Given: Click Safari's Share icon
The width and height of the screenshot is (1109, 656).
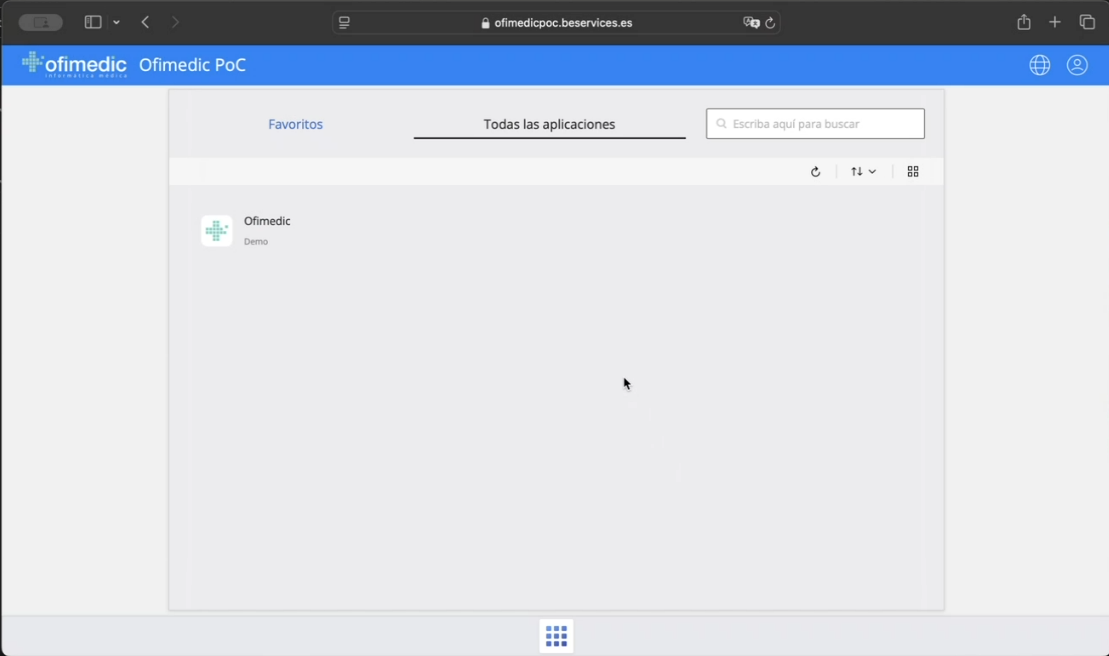Looking at the screenshot, I should tap(1024, 22).
